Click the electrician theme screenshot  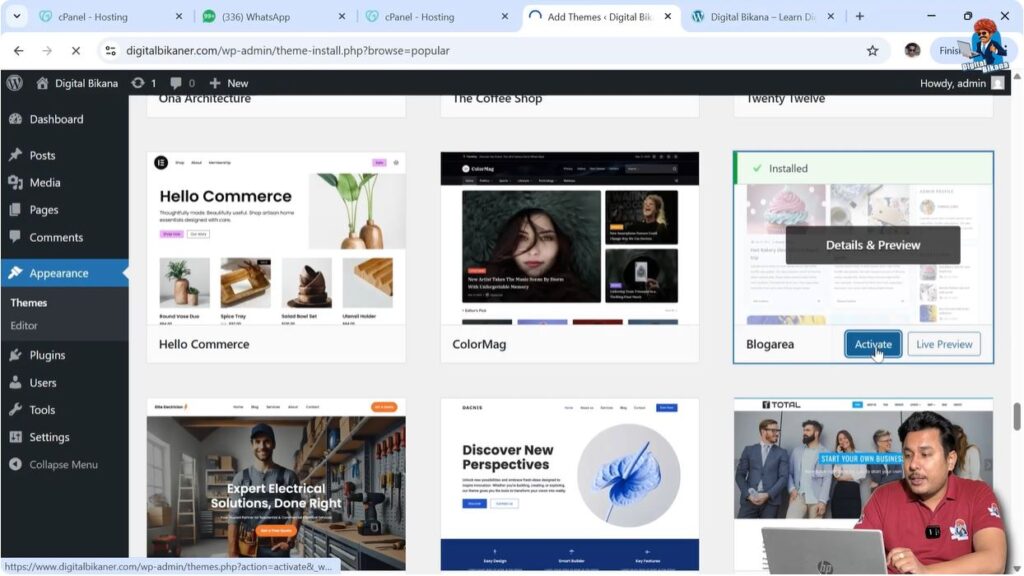point(276,484)
